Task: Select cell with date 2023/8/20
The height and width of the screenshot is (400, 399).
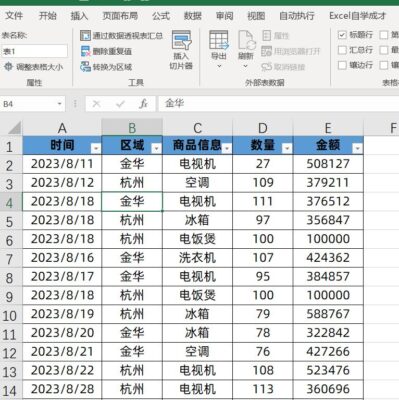Action: (62, 333)
